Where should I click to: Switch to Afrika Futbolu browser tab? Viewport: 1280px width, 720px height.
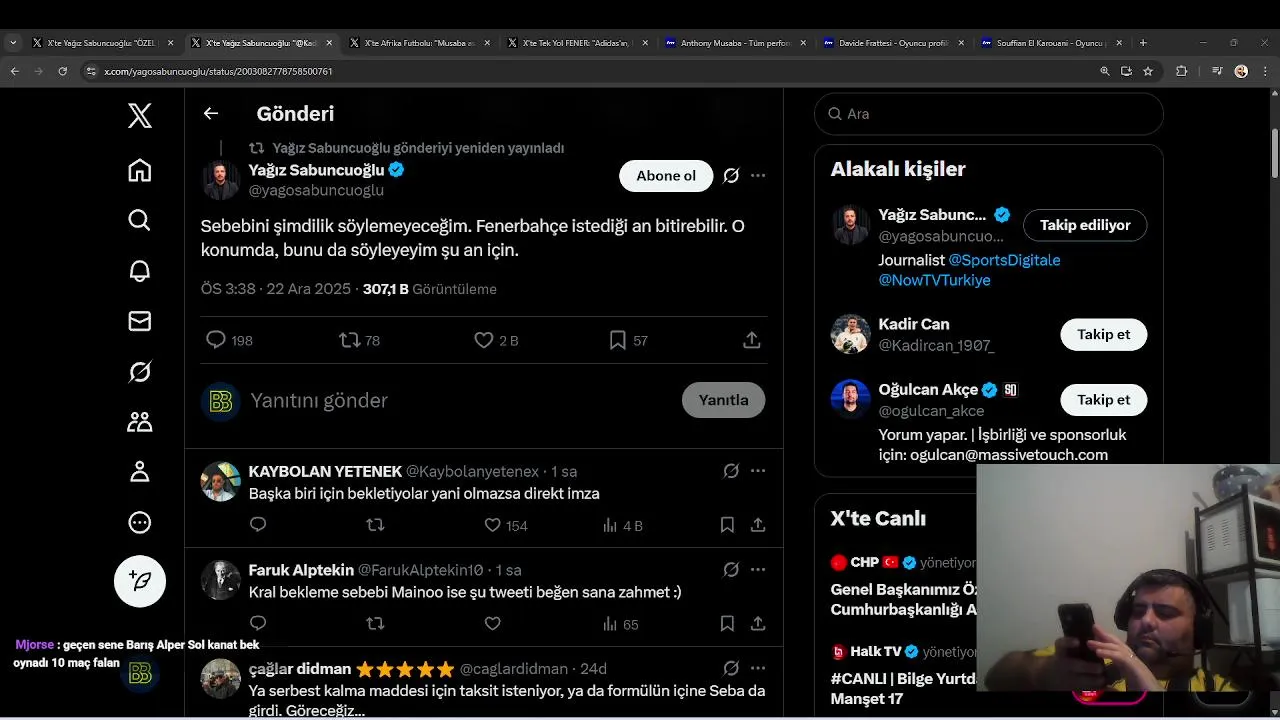coord(418,43)
